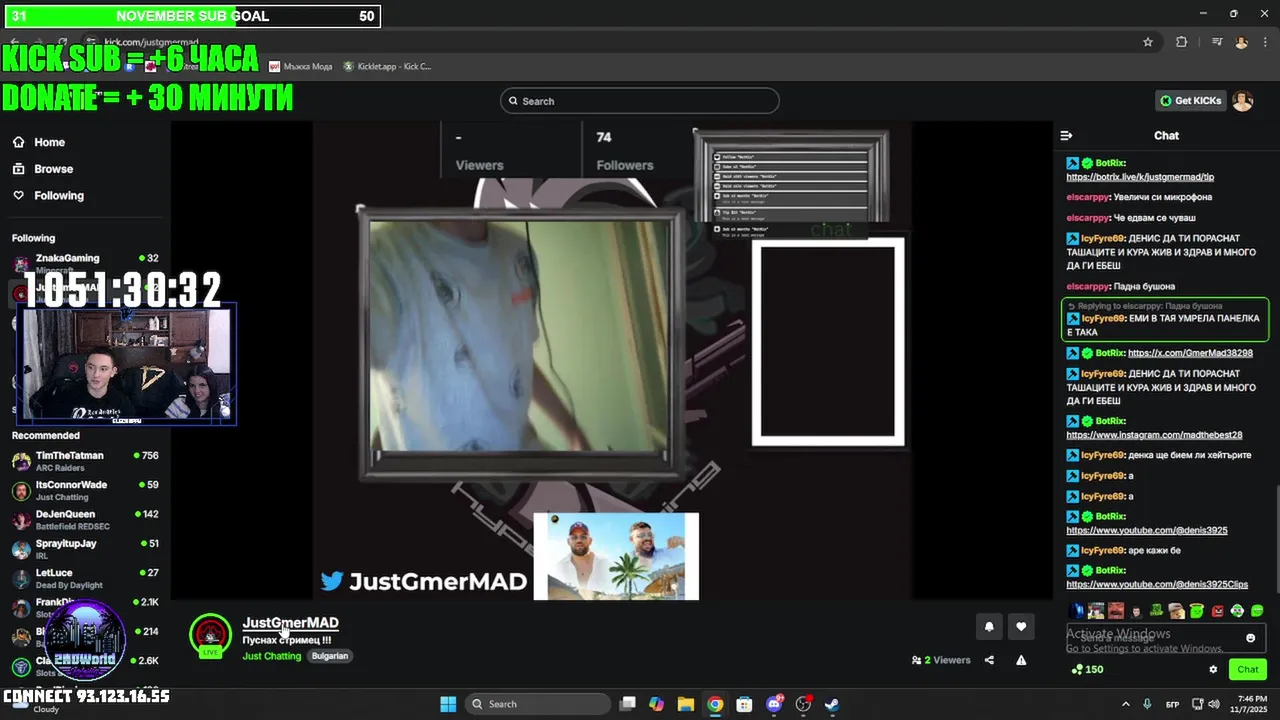Toggle stream notifications with the bell button
The width and height of the screenshot is (1280, 720).
(x=989, y=627)
